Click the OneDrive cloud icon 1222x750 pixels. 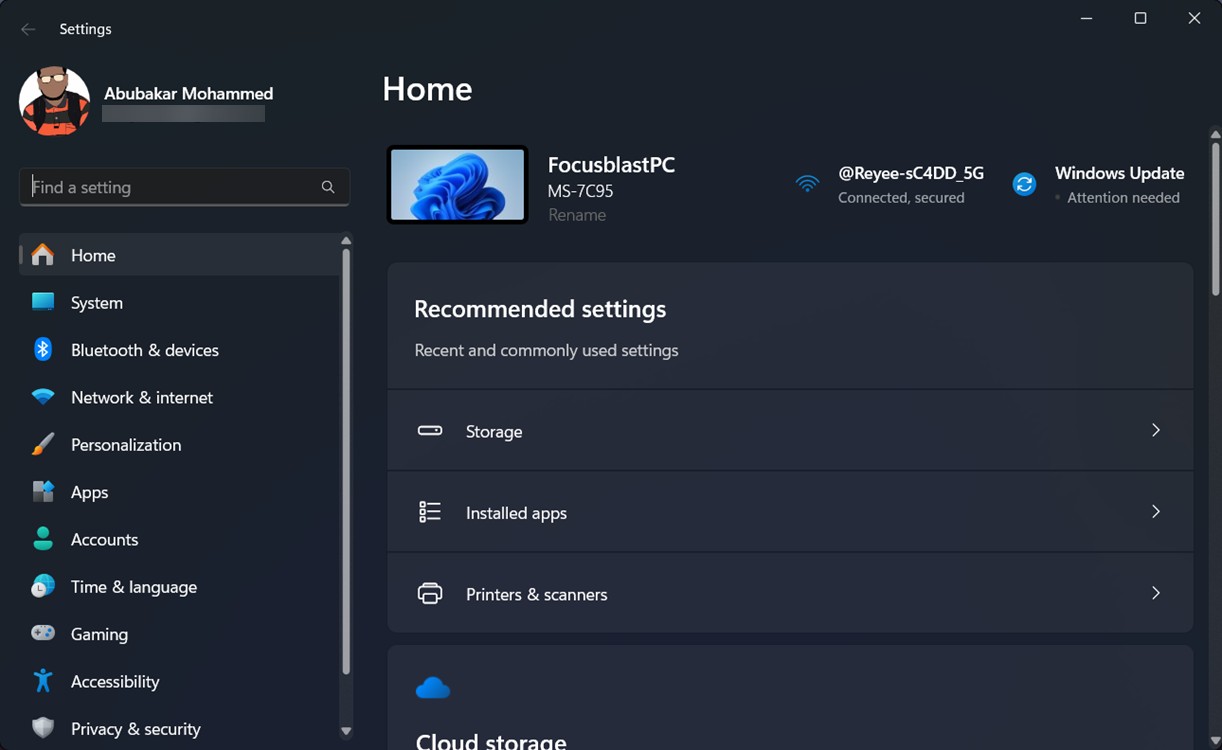[433, 688]
